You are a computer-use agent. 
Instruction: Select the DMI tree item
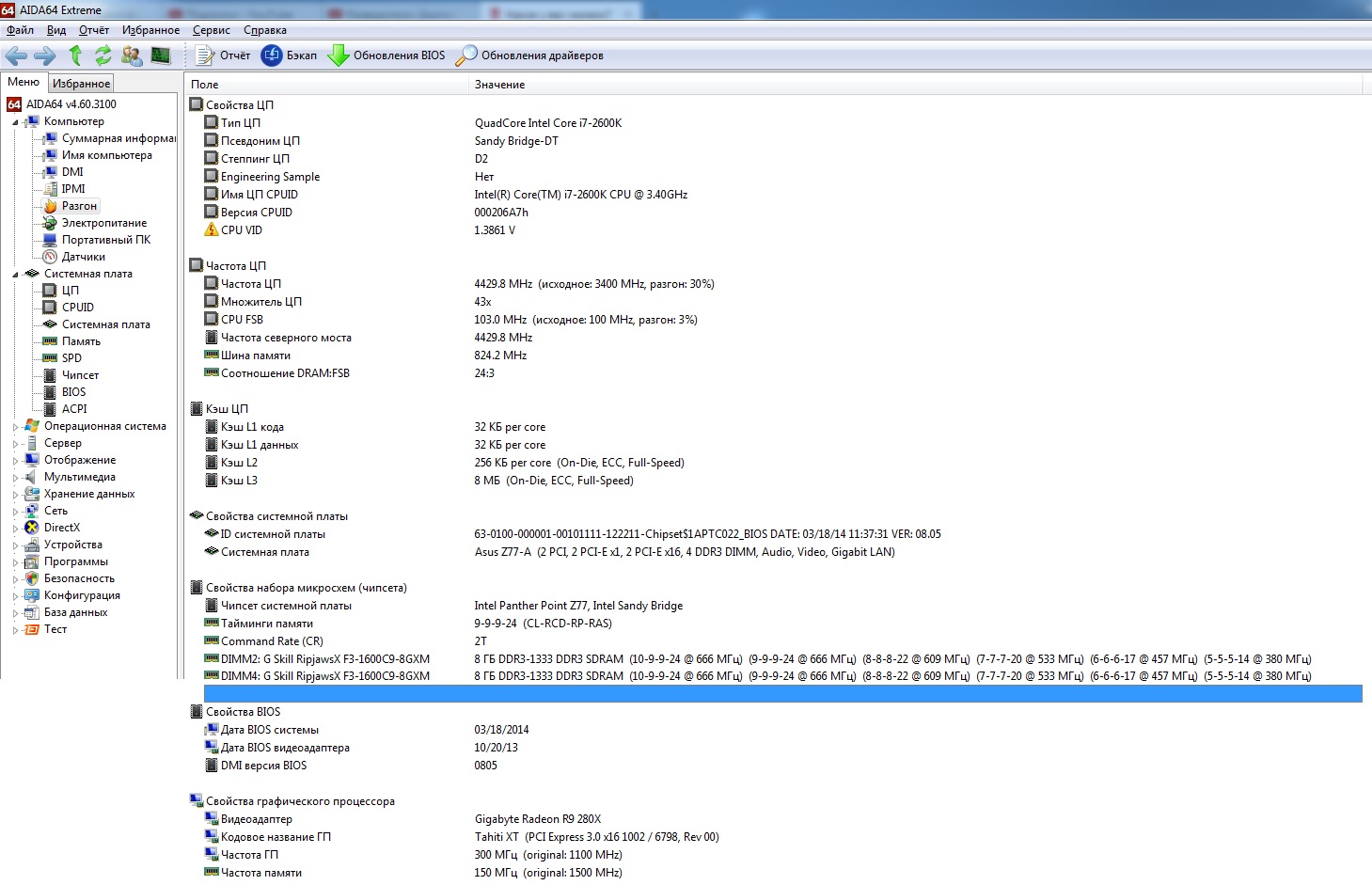(72, 172)
